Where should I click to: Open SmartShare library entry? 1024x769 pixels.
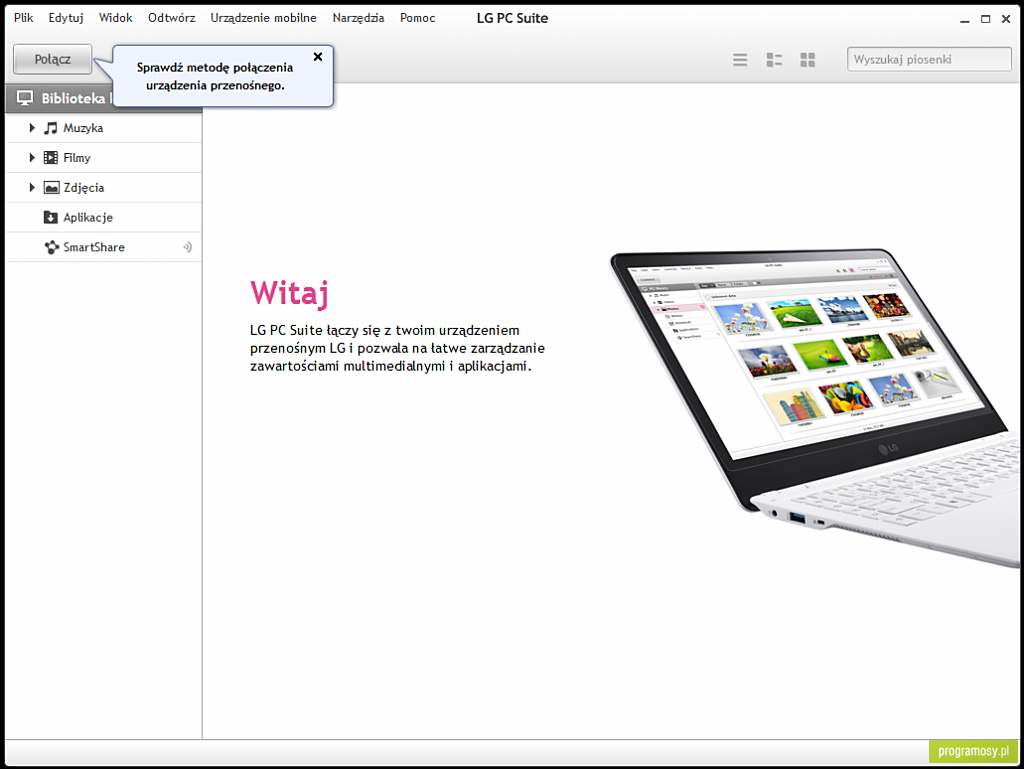[x=103, y=247]
